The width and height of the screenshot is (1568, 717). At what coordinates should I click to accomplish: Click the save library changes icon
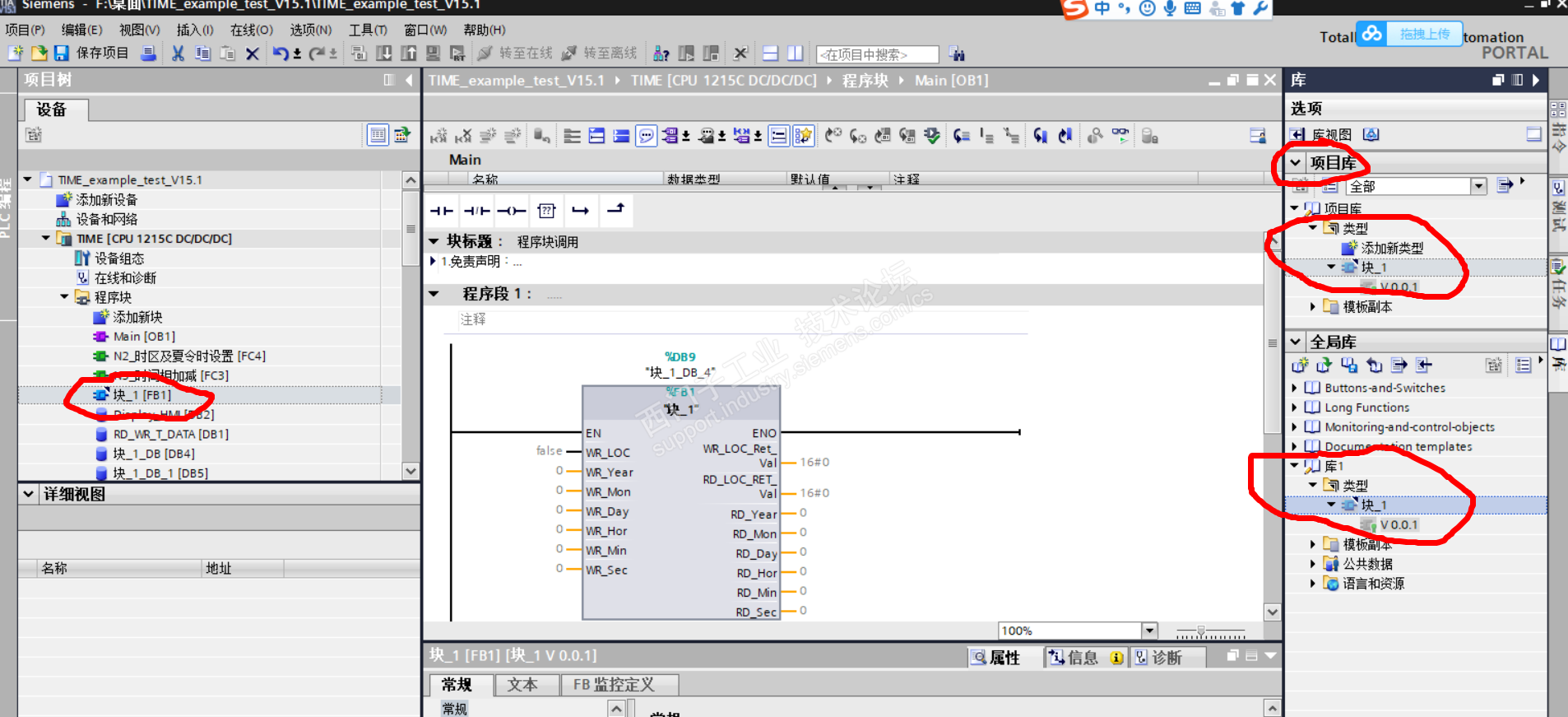[x=1349, y=365]
